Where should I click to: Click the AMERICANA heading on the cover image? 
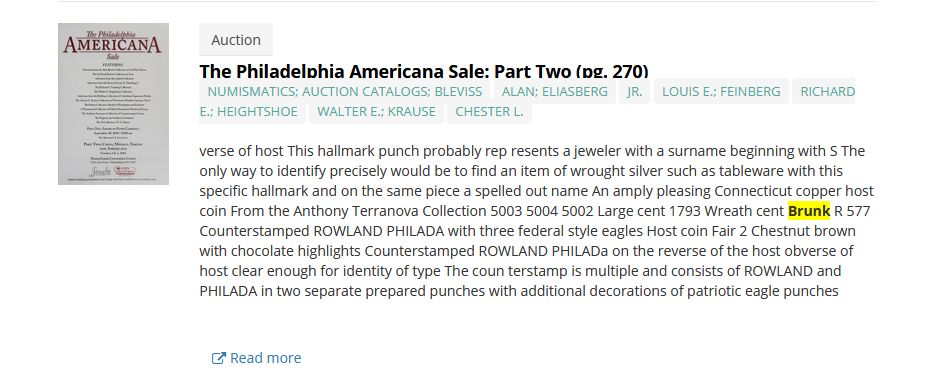click(113, 45)
